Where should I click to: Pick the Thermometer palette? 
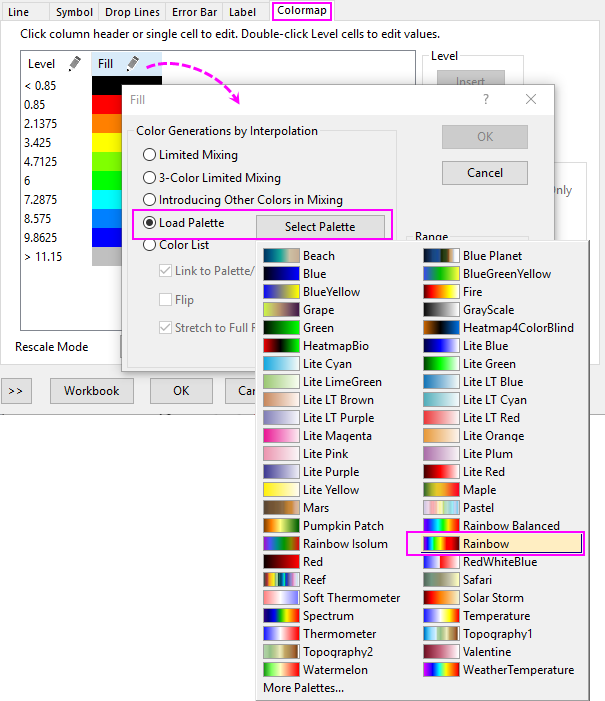[x=320, y=634]
